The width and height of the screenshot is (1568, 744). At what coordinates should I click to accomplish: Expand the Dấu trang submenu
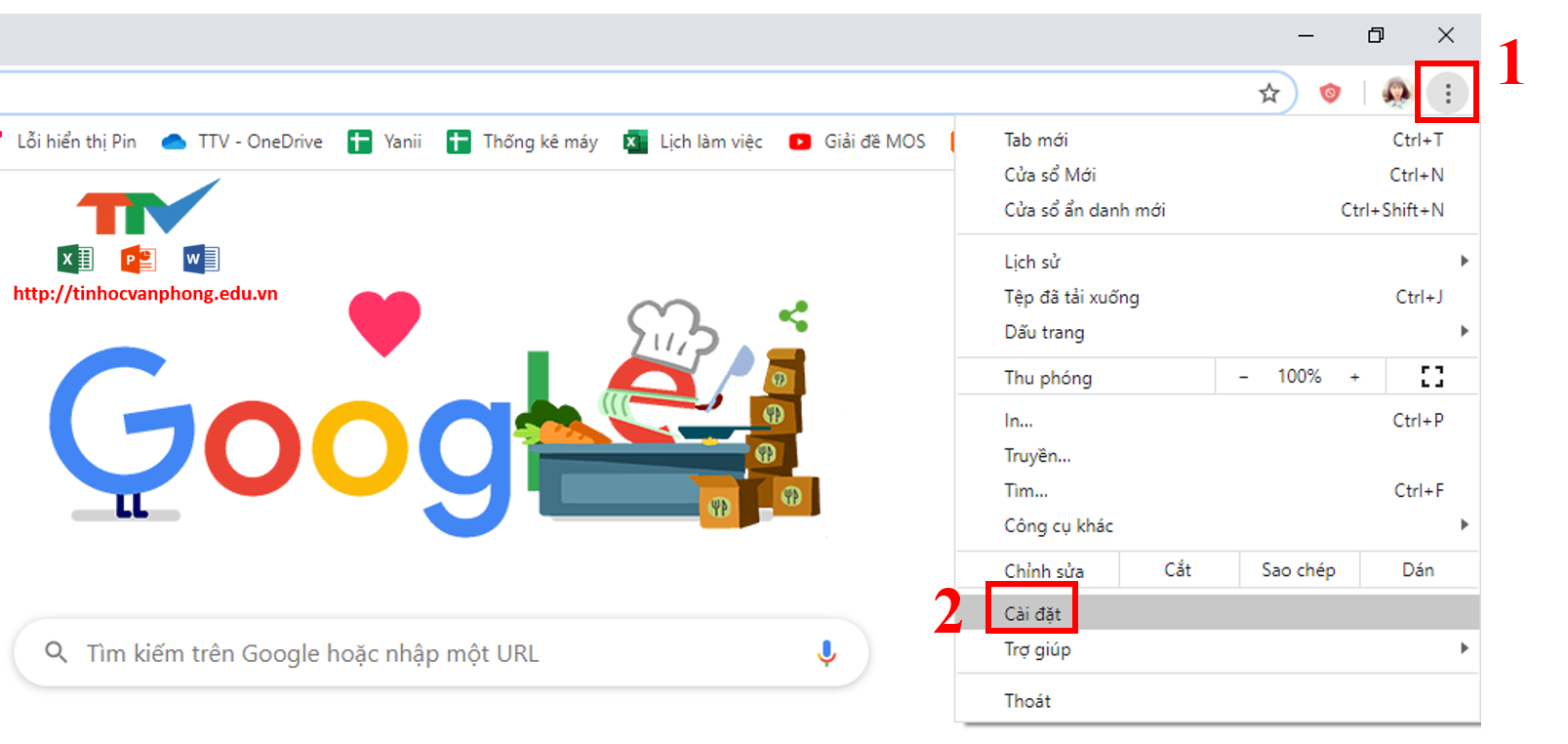[x=1218, y=332]
